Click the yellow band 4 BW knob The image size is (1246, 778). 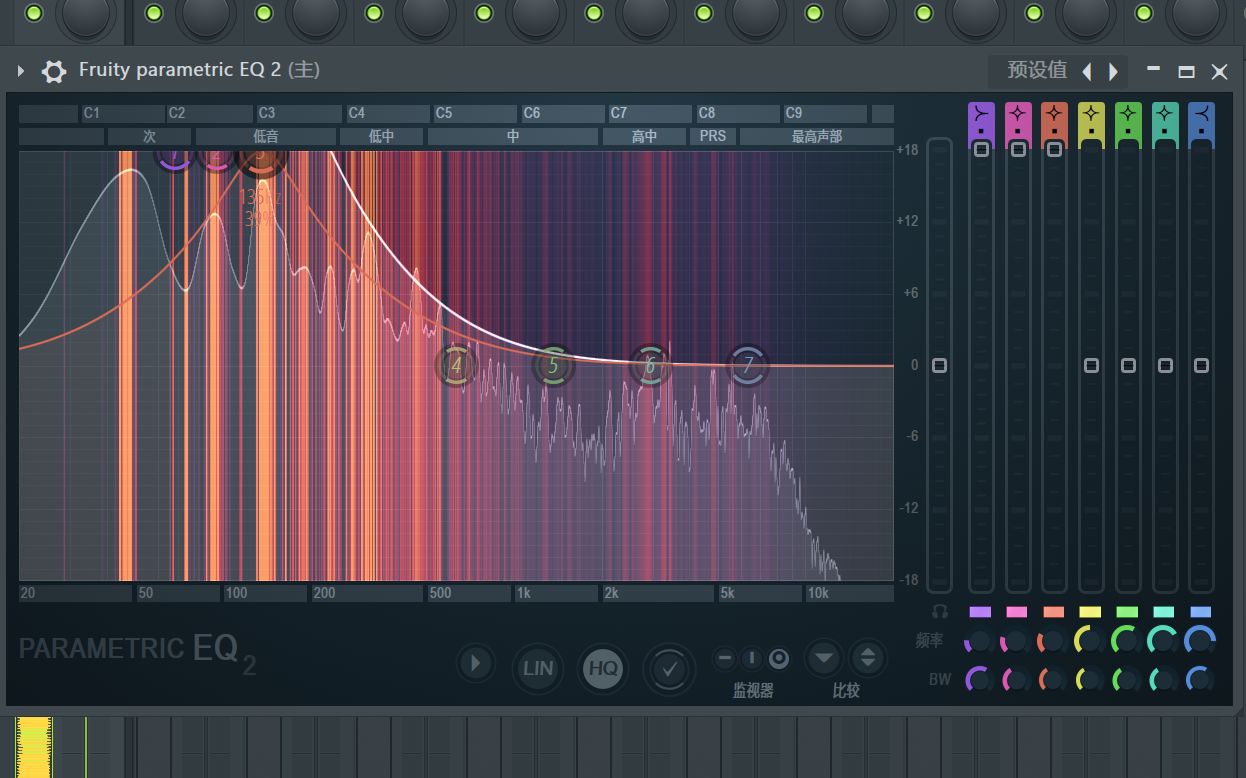click(x=1090, y=680)
